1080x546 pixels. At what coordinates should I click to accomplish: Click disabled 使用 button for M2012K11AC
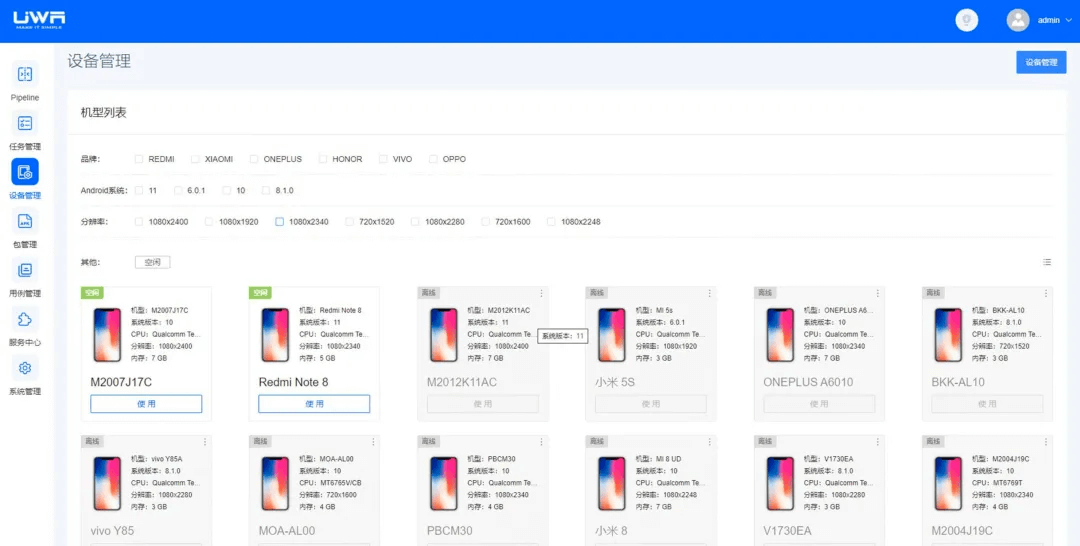point(482,403)
